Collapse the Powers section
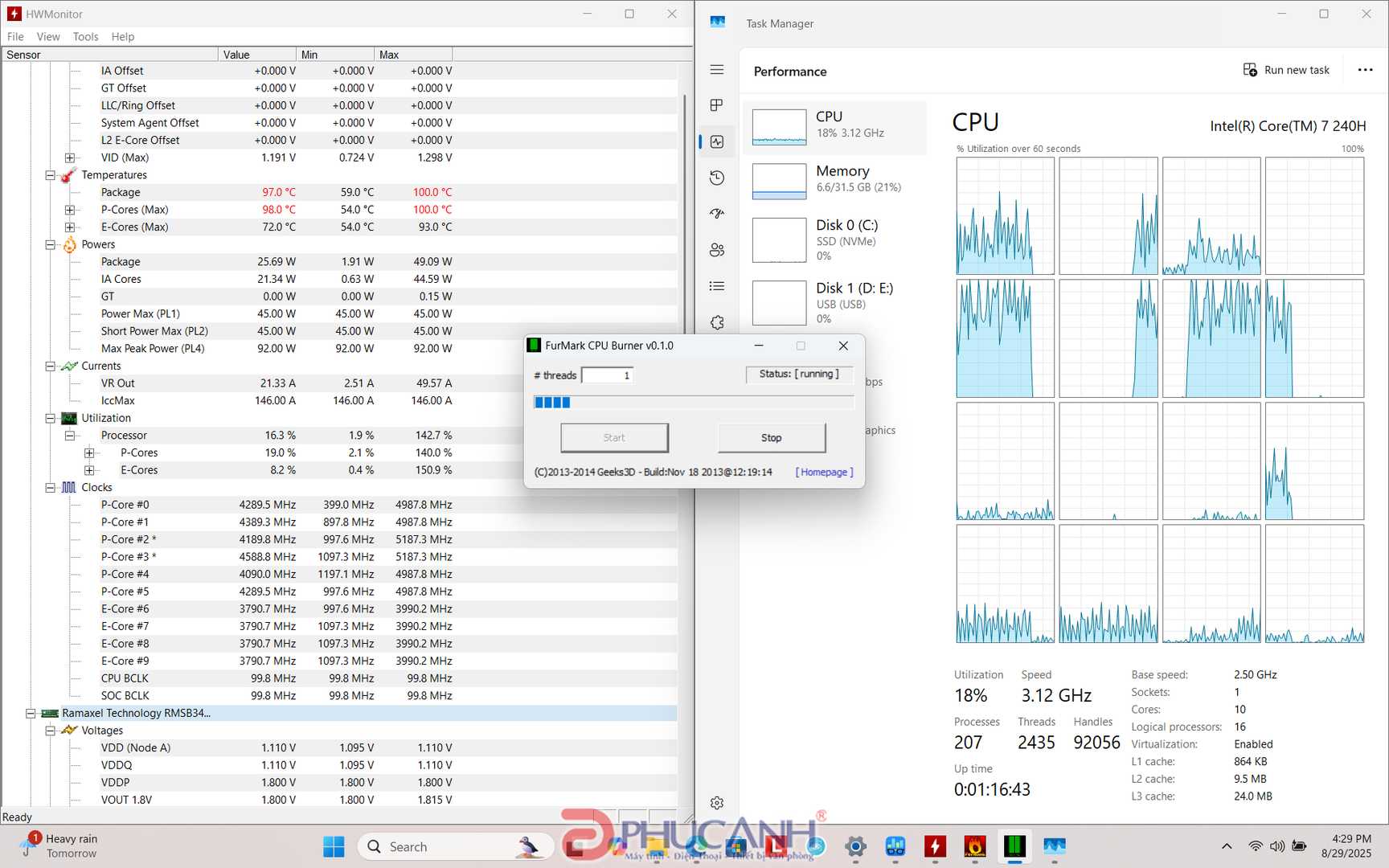 (50, 244)
